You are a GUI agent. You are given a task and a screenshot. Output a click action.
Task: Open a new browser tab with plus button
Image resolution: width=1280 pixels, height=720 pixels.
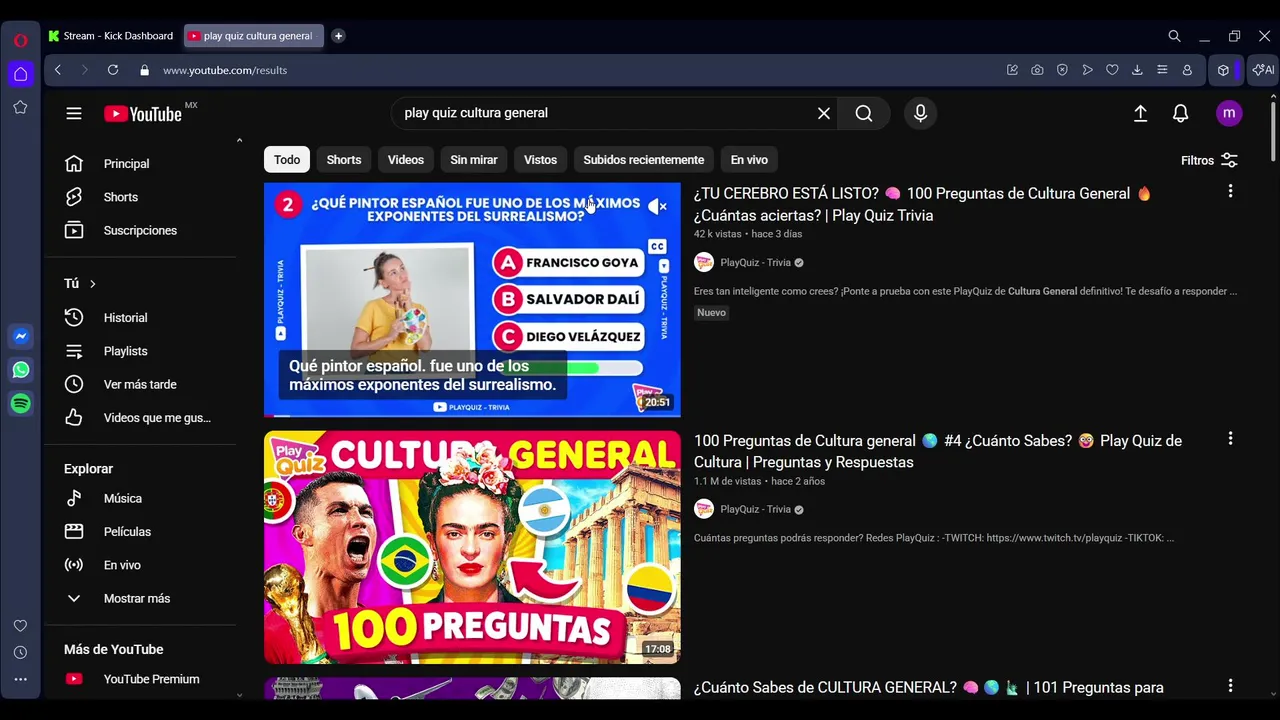338,36
